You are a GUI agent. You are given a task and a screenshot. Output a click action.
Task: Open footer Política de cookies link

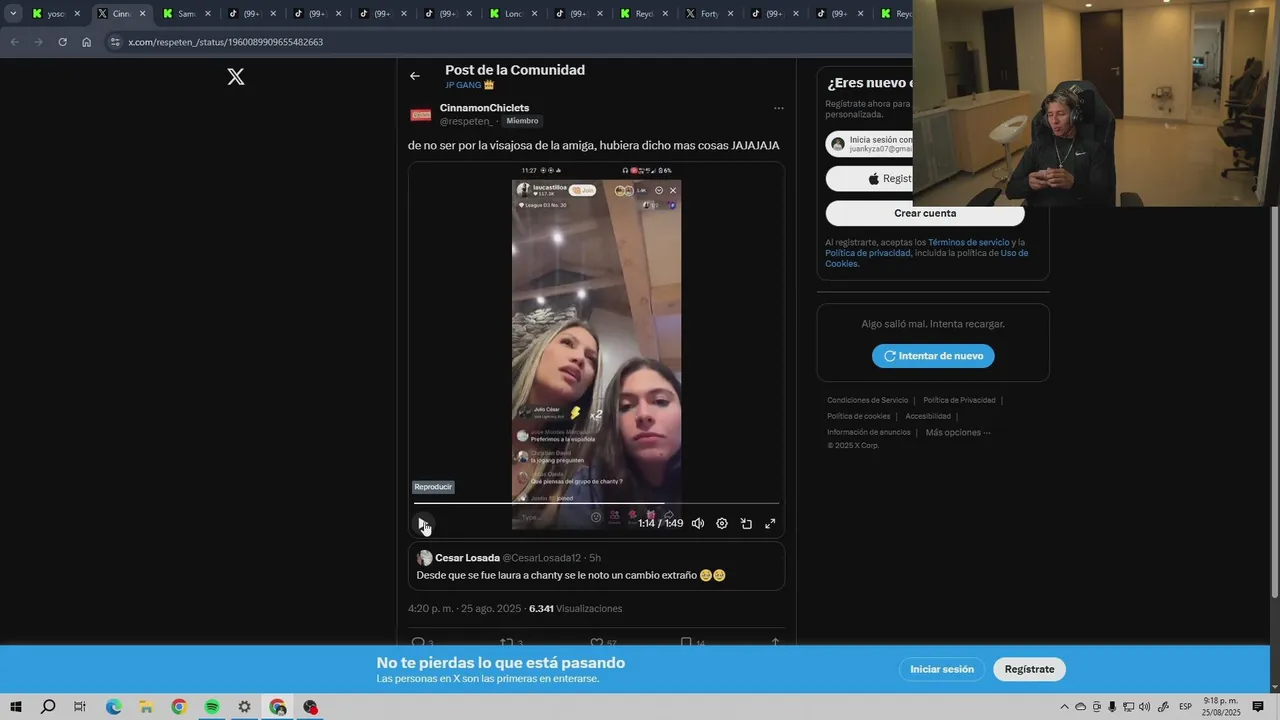tap(858, 416)
